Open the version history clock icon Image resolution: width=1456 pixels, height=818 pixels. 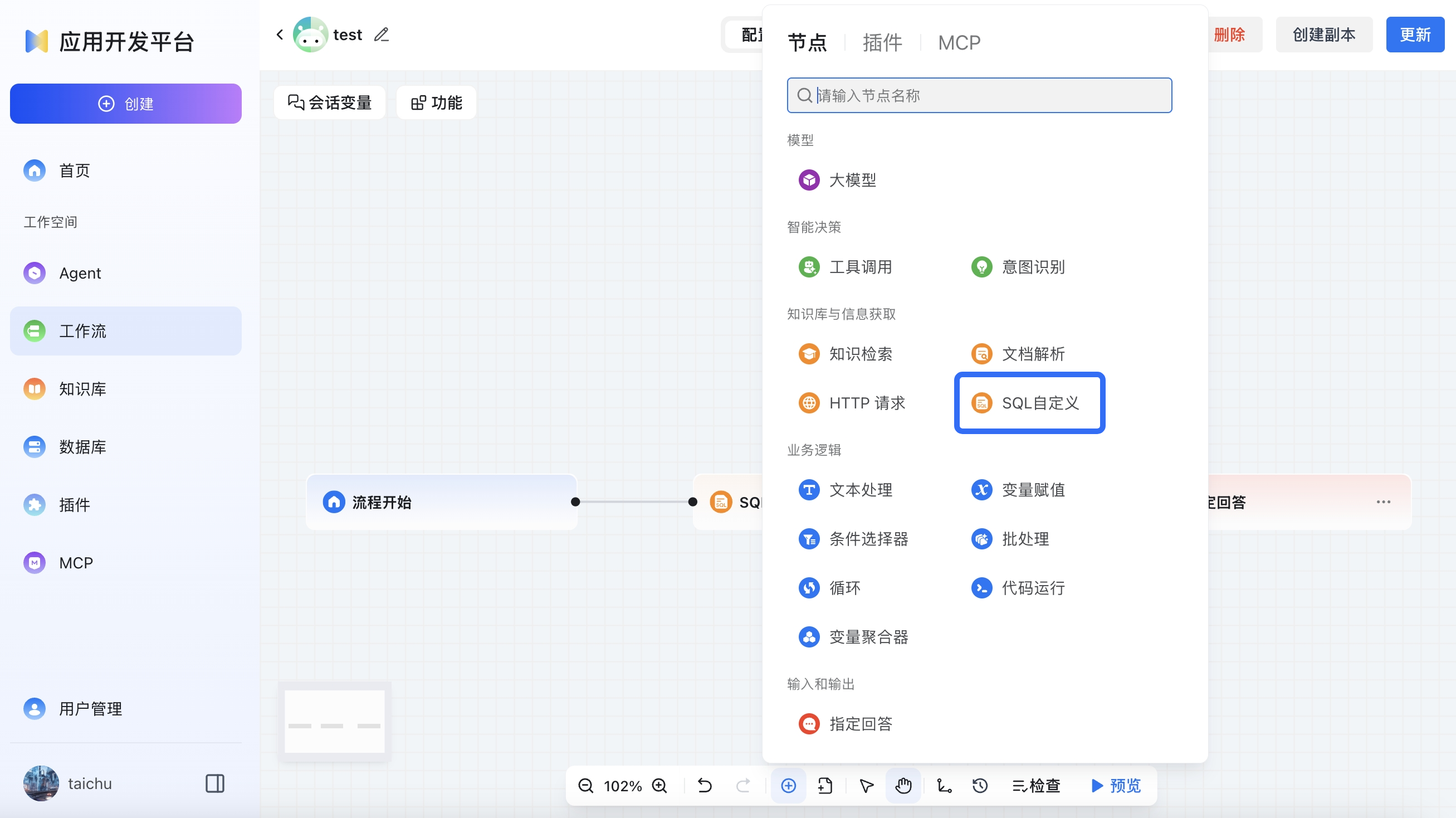(x=980, y=785)
